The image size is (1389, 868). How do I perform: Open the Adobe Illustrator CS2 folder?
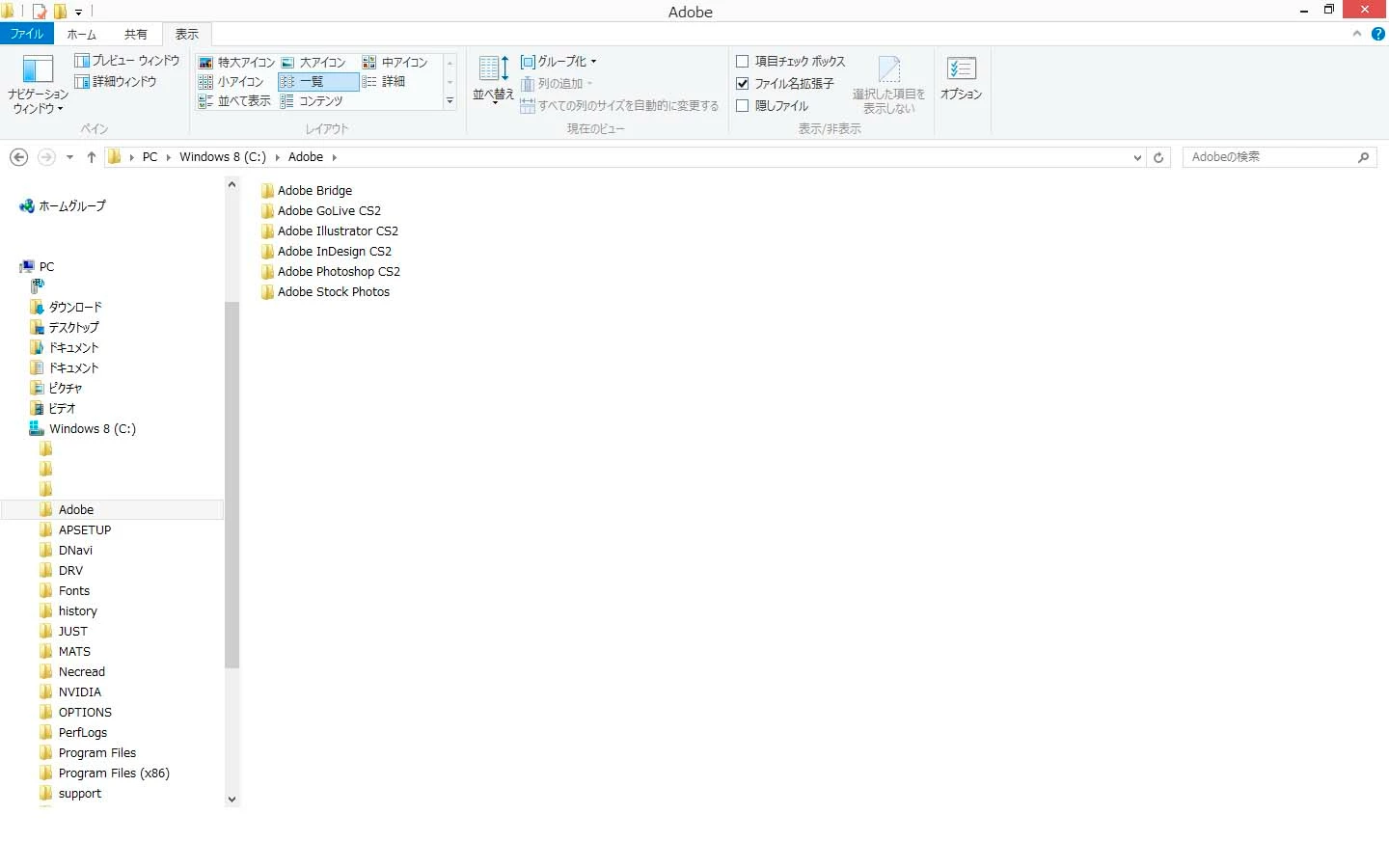pos(330,231)
